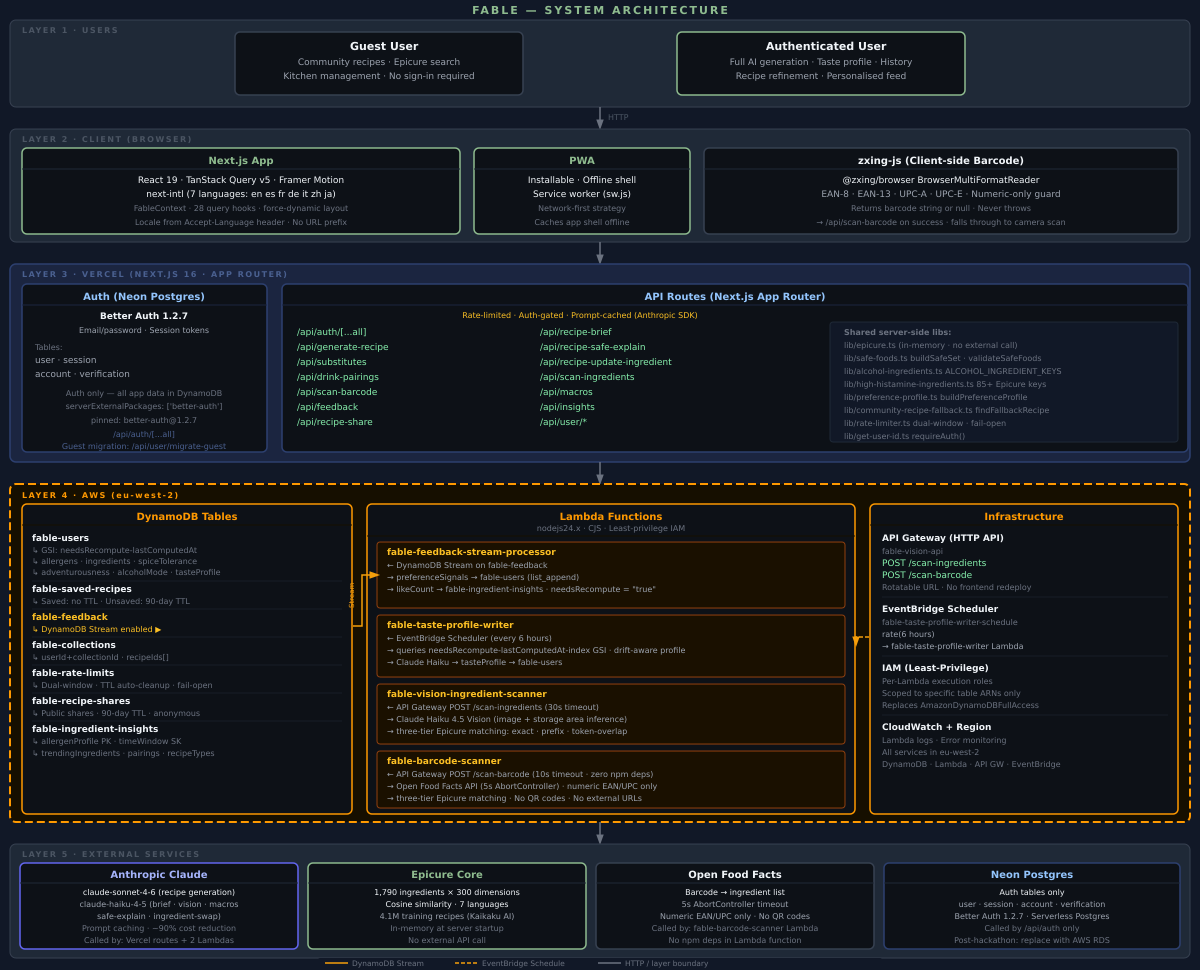Viewport: 1200px width, 970px height.
Task: Click the /api/recipe-brief route
Action: click(576, 332)
